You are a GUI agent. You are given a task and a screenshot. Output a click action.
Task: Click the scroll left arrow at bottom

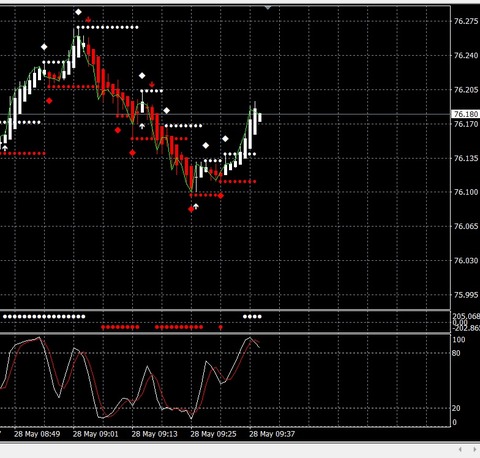coord(460,450)
